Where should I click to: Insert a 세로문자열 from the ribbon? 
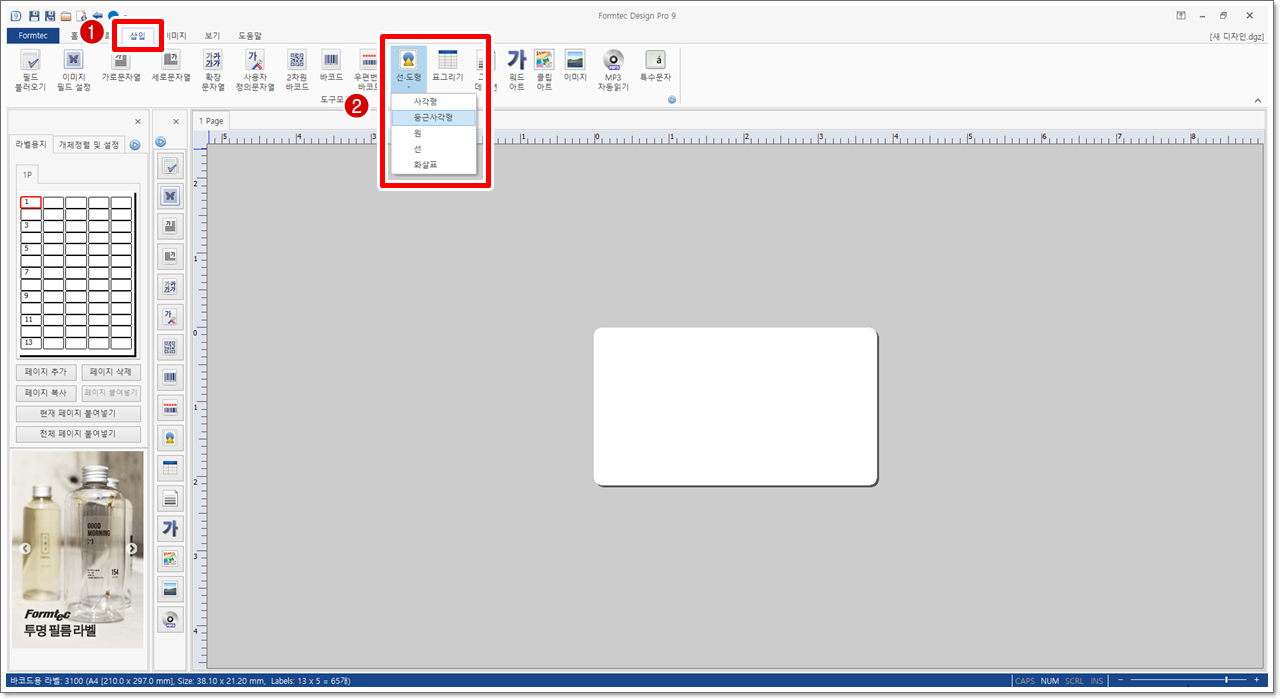[x=170, y=67]
